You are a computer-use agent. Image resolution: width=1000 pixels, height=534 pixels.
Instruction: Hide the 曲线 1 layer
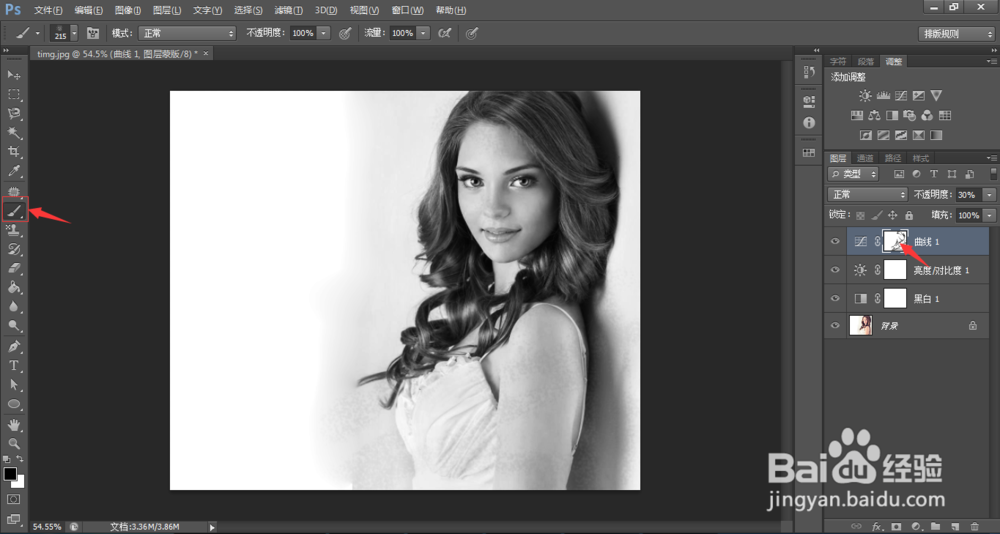[x=835, y=242]
